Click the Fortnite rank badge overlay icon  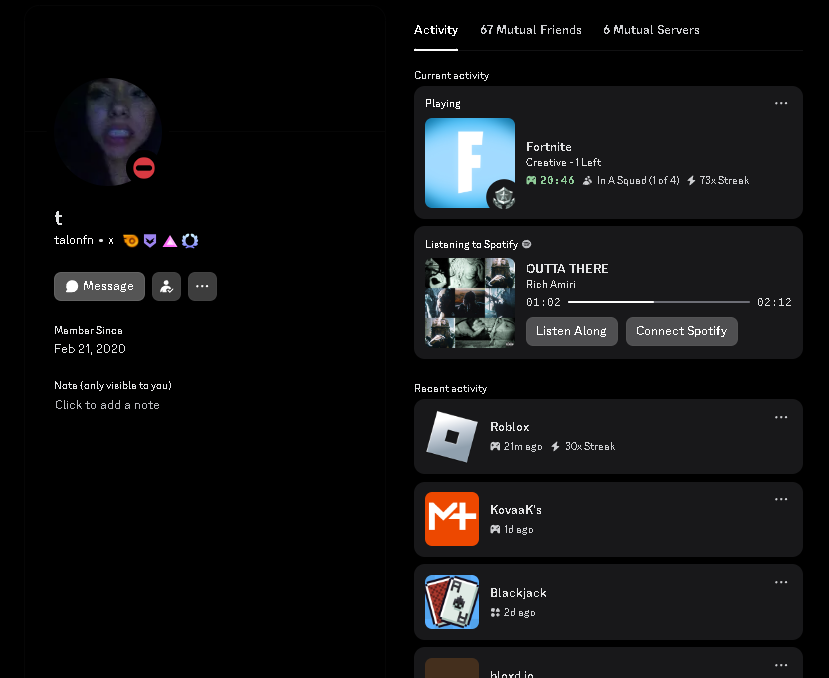[x=503, y=197]
